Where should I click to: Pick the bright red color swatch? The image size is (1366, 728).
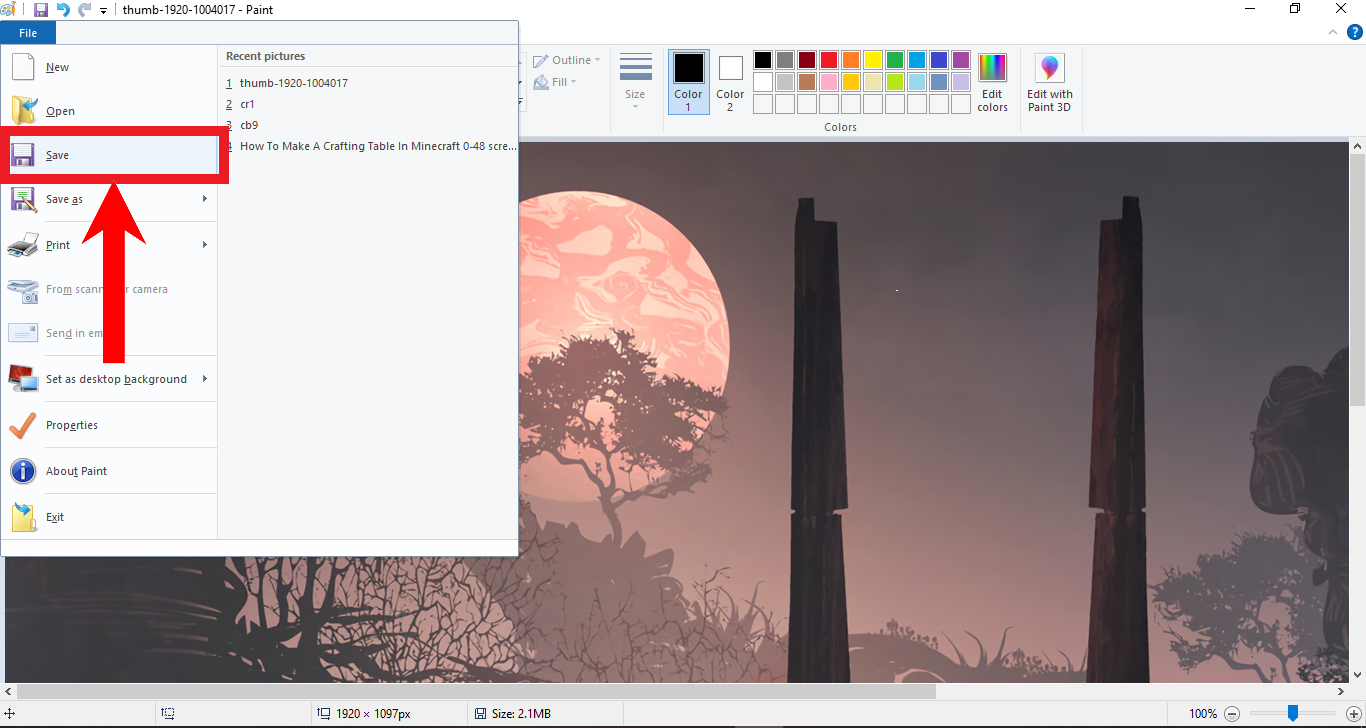point(829,60)
